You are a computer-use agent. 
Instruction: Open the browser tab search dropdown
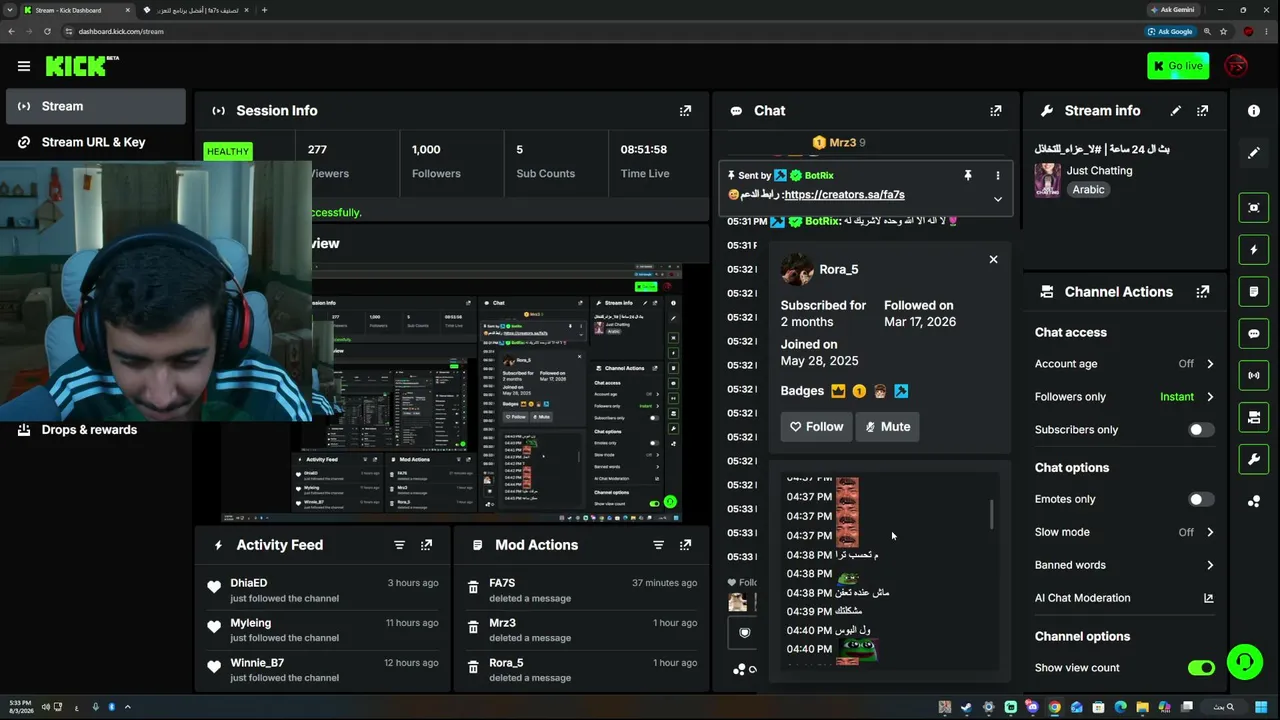tap(10, 10)
